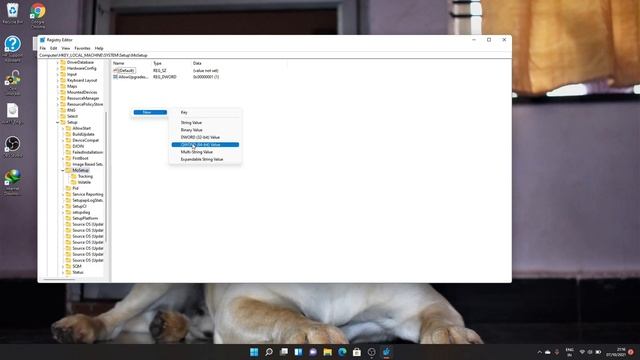Open the Google Chrome desktop shortcut
Screen dimensions: 640x360
coord(38,16)
